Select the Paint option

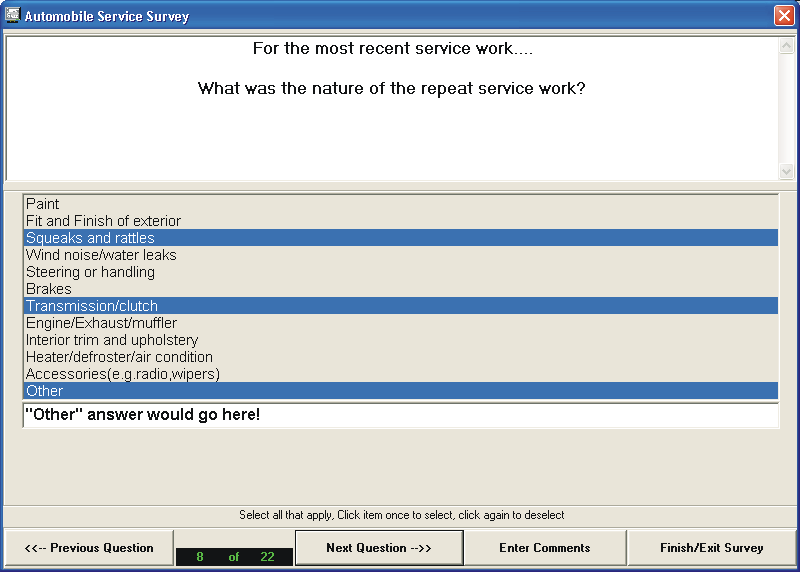(x=401, y=204)
